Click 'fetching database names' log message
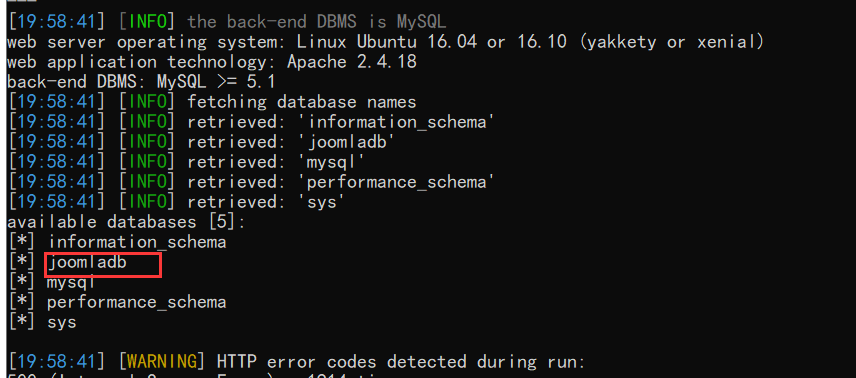The image size is (856, 378). (301, 102)
